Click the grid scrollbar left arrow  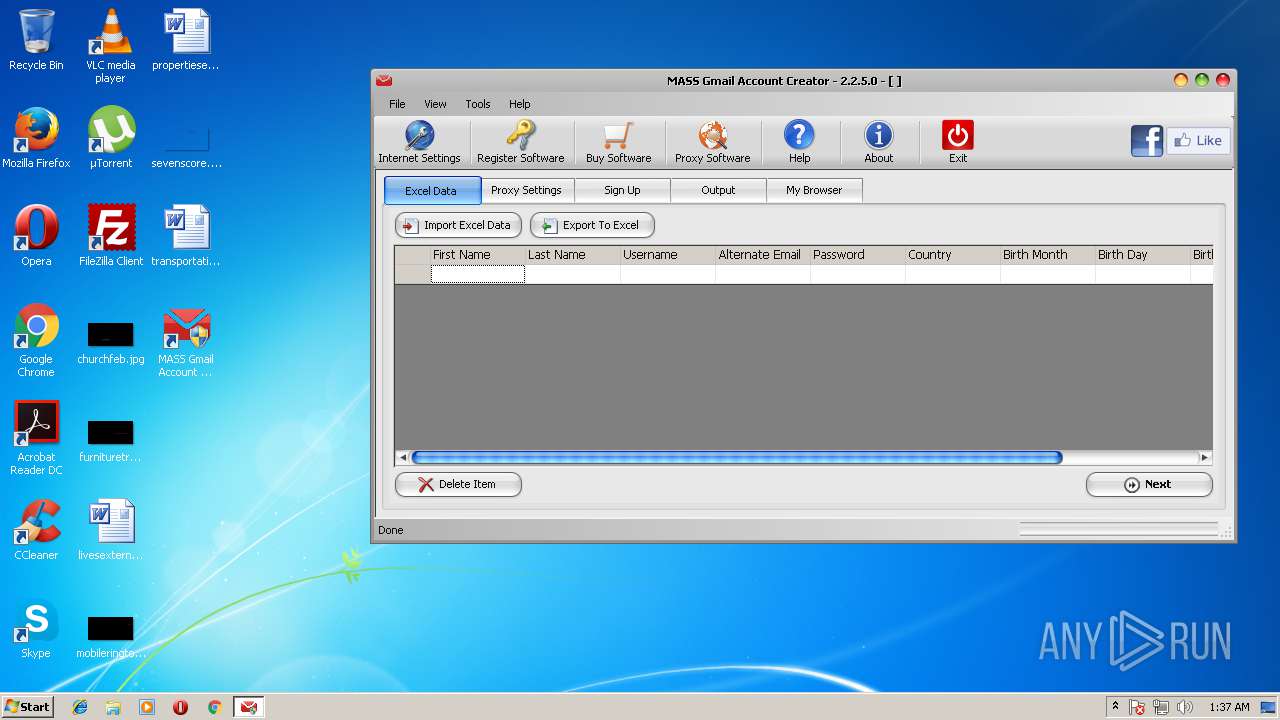click(x=403, y=458)
